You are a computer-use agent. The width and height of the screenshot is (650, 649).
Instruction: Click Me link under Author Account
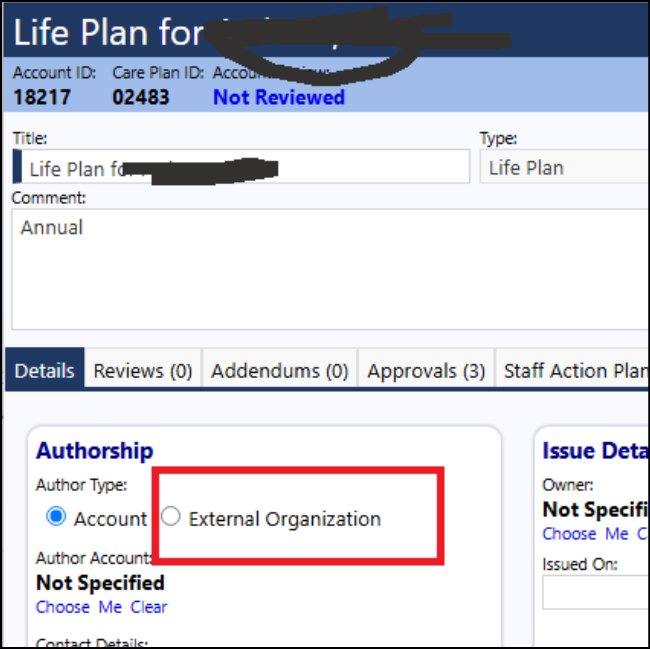(x=110, y=607)
